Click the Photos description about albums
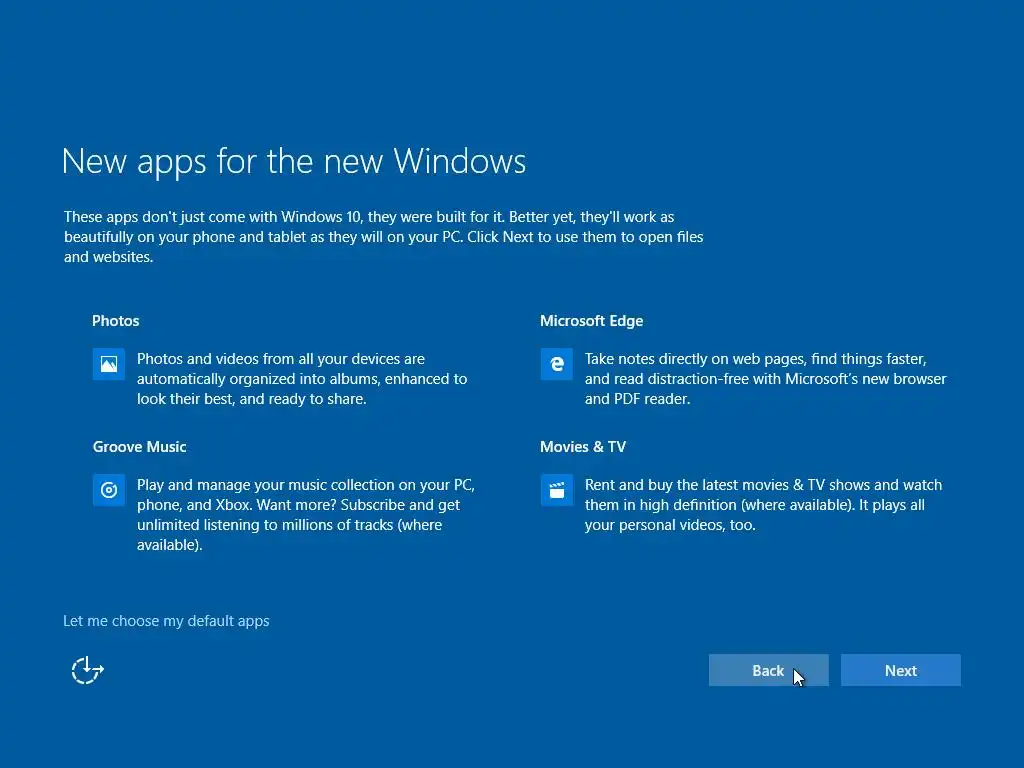The width and height of the screenshot is (1024, 768). point(302,379)
